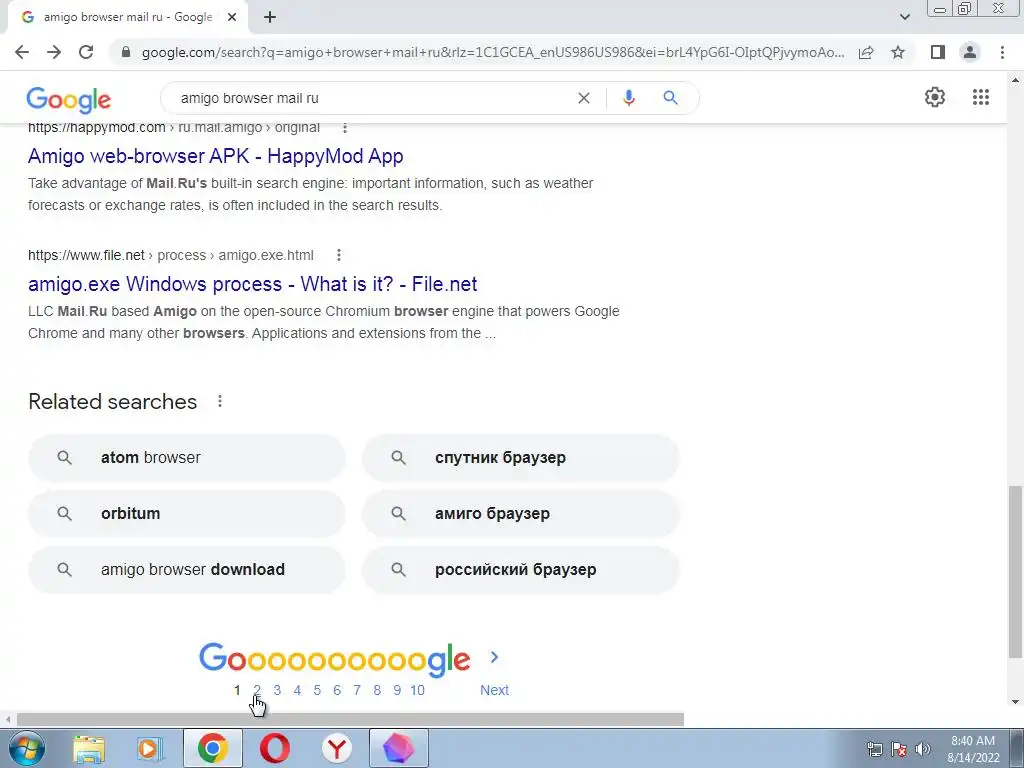Viewport: 1024px width, 768px height.
Task: Bookmark this page with the star icon
Action: (898, 52)
